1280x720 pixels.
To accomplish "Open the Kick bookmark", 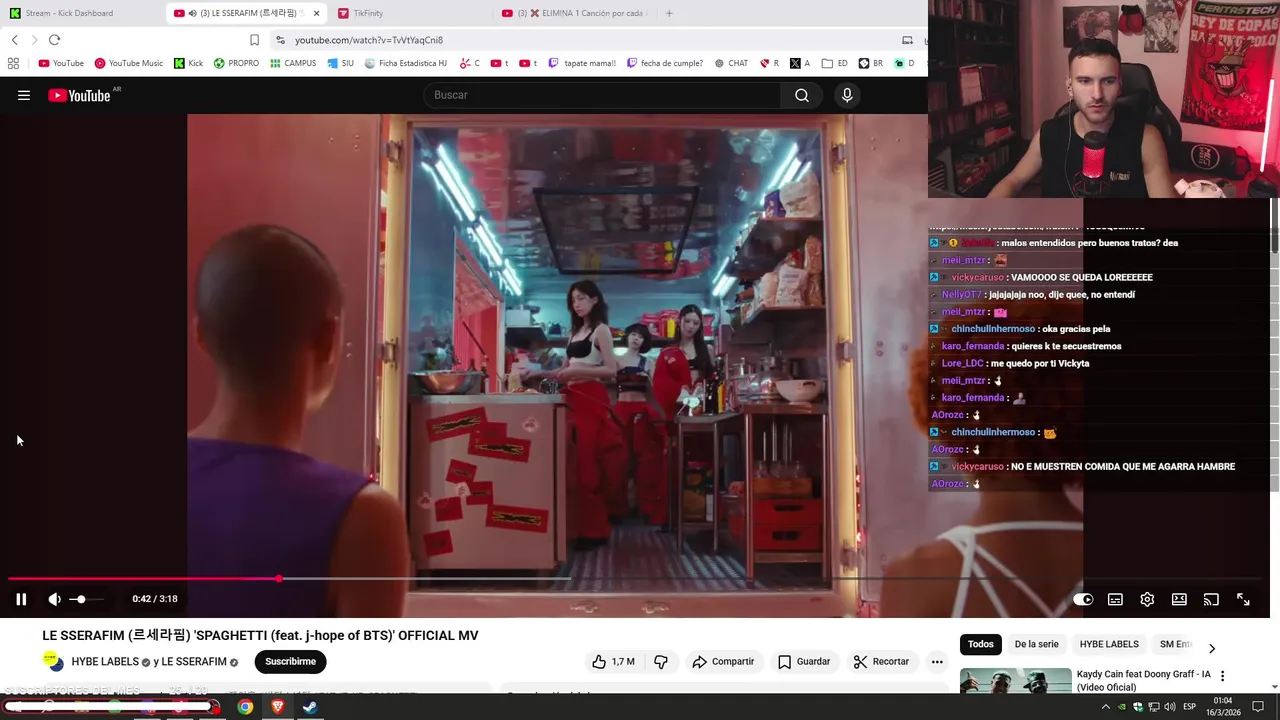I will click(188, 63).
